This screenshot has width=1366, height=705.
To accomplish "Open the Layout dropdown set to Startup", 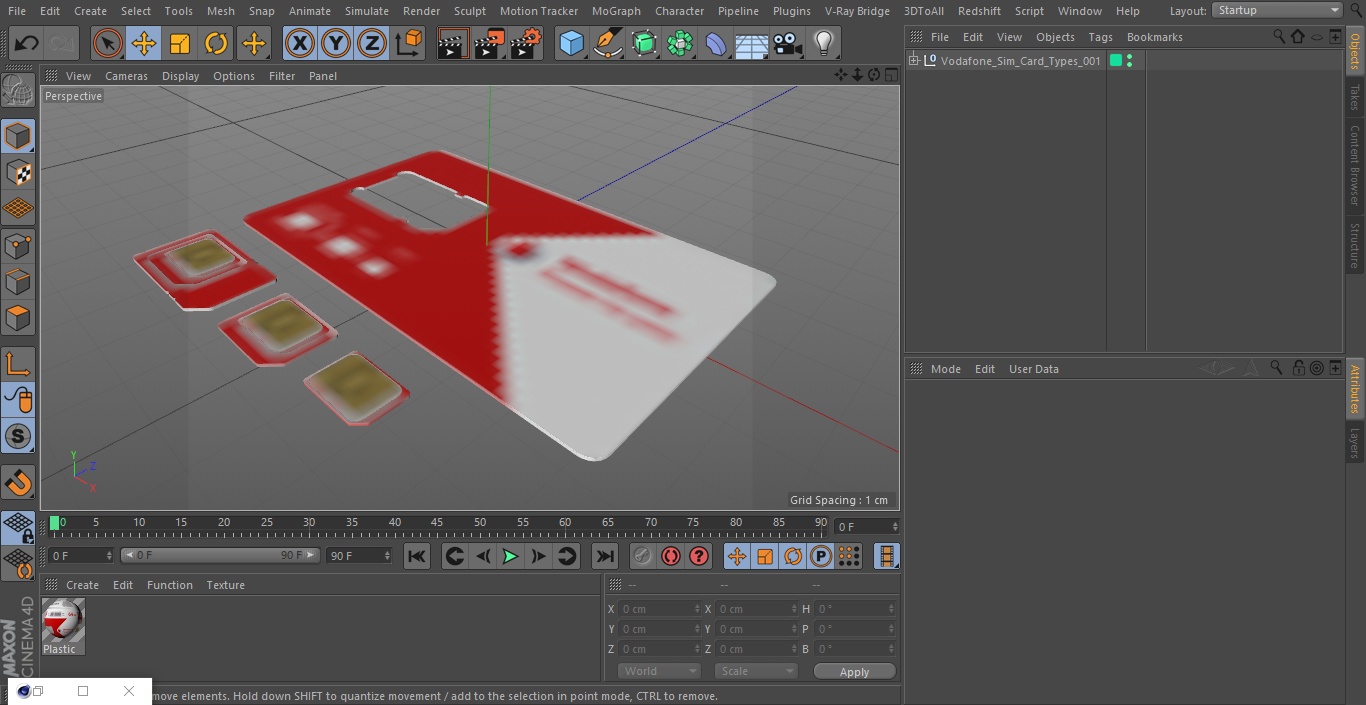I will coord(1277,10).
